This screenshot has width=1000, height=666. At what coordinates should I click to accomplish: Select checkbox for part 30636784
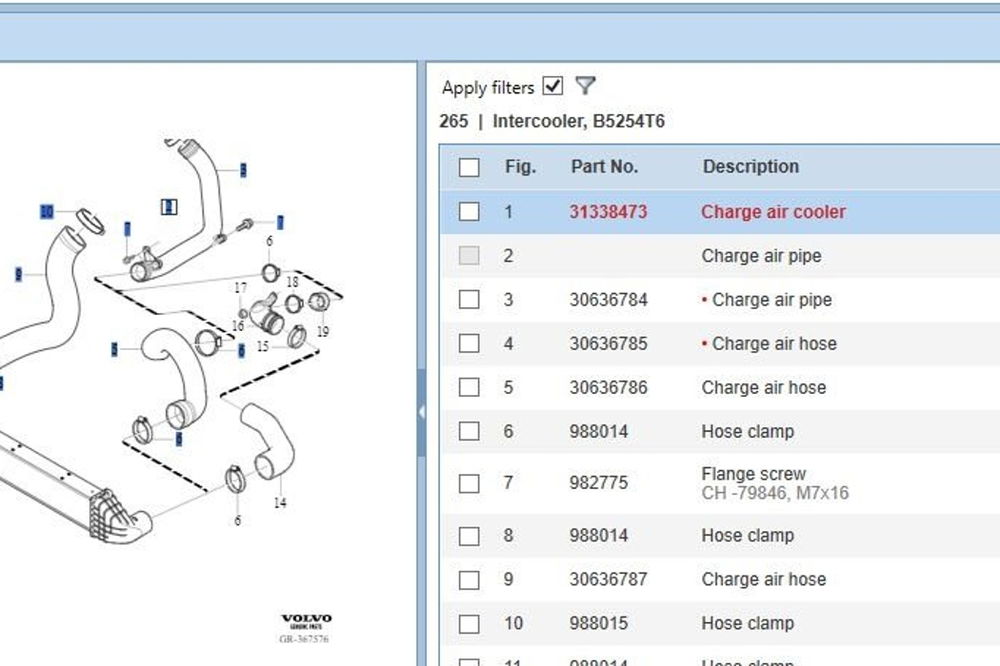click(469, 299)
